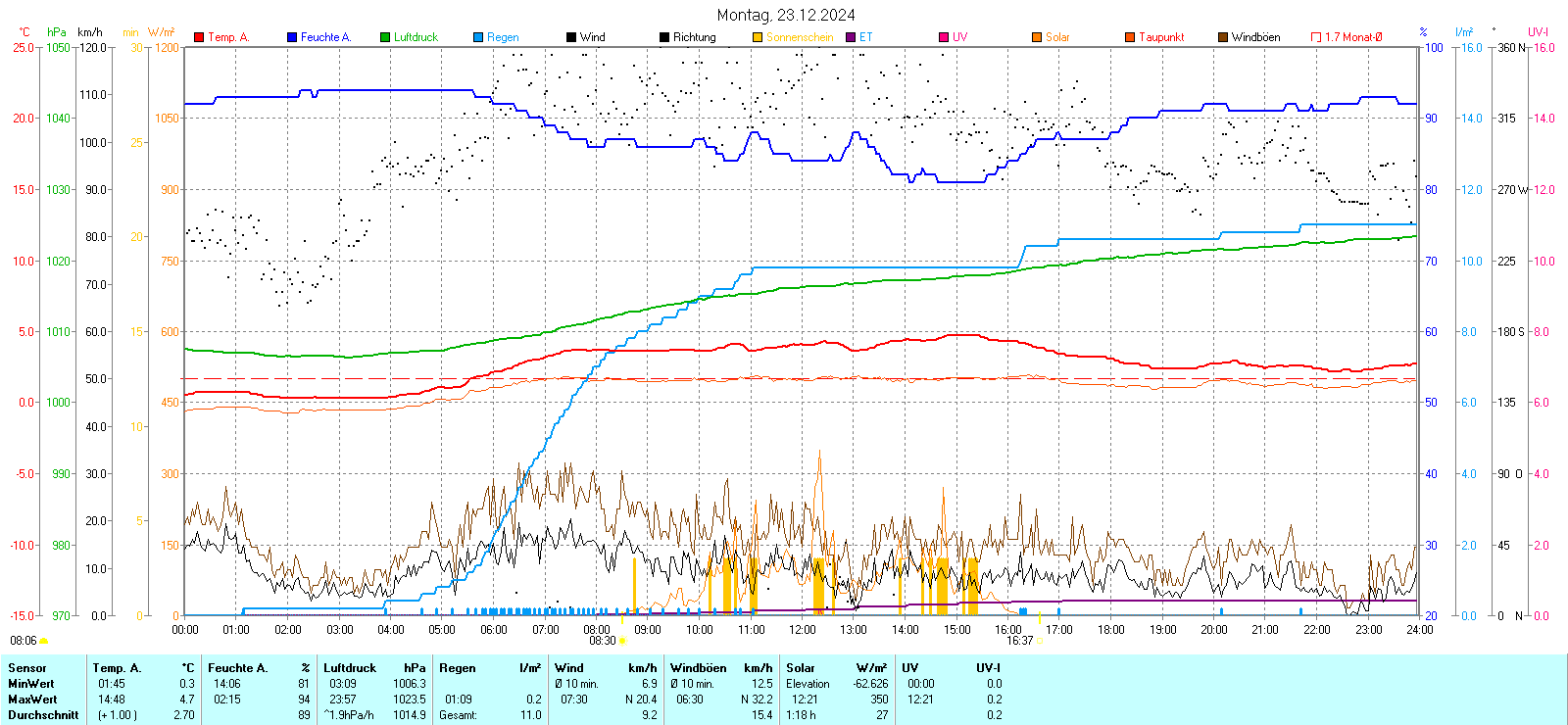Click the 16:37 sunset time marker
1568x725 pixels.
[1019, 641]
